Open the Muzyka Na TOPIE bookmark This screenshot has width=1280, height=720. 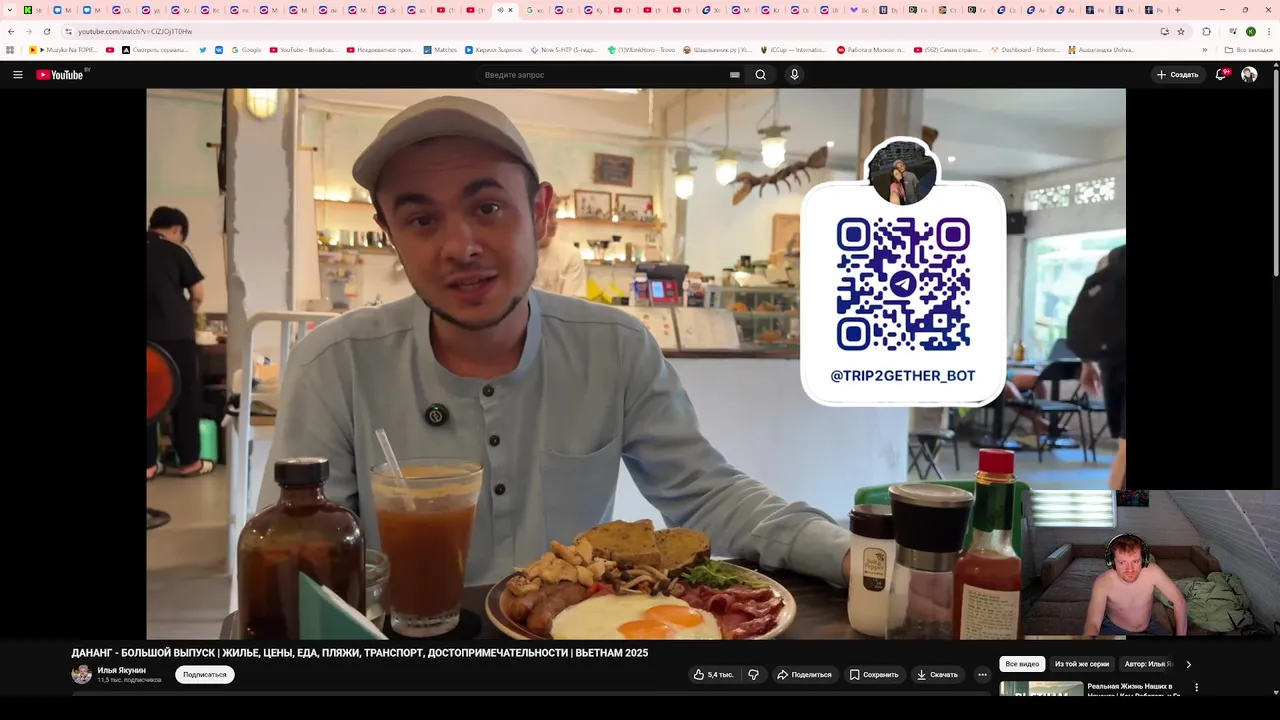click(64, 49)
